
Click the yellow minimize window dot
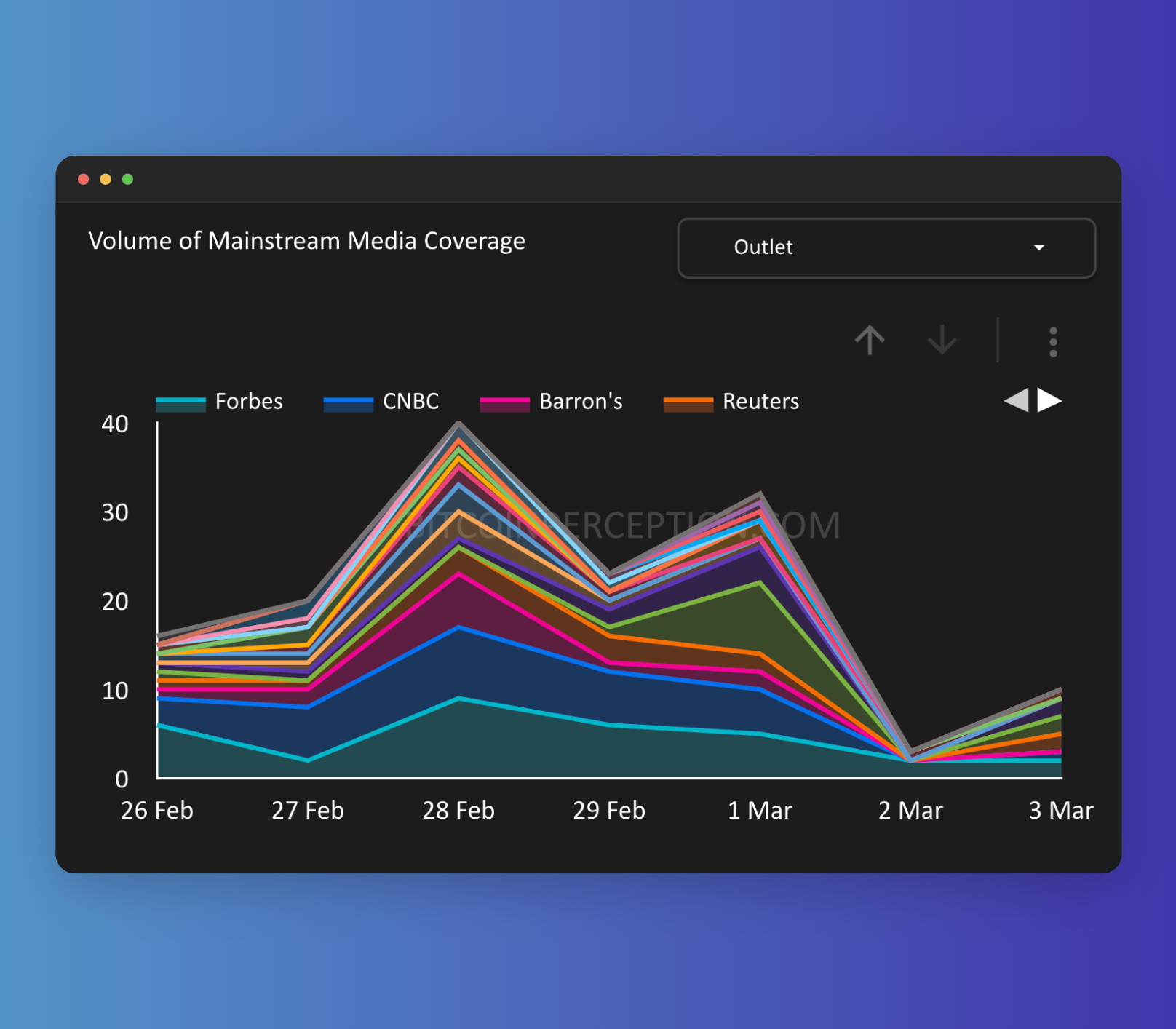click(106, 179)
